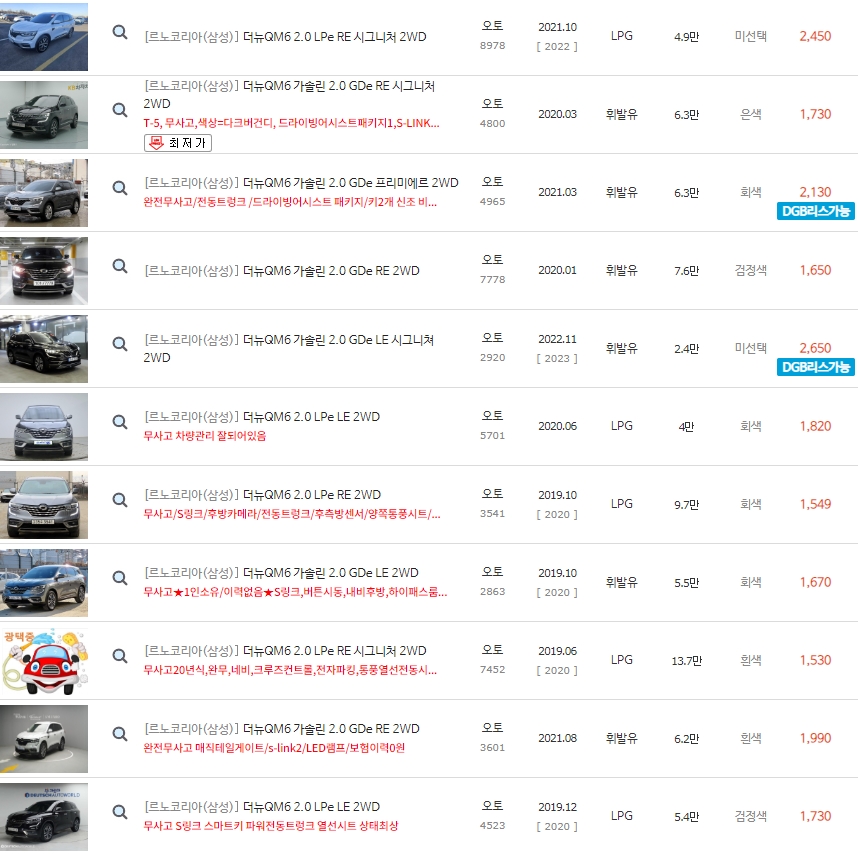Click DGB리스가능 badge under price 2,130
The height and width of the screenshot is (854, 858).
815,211
